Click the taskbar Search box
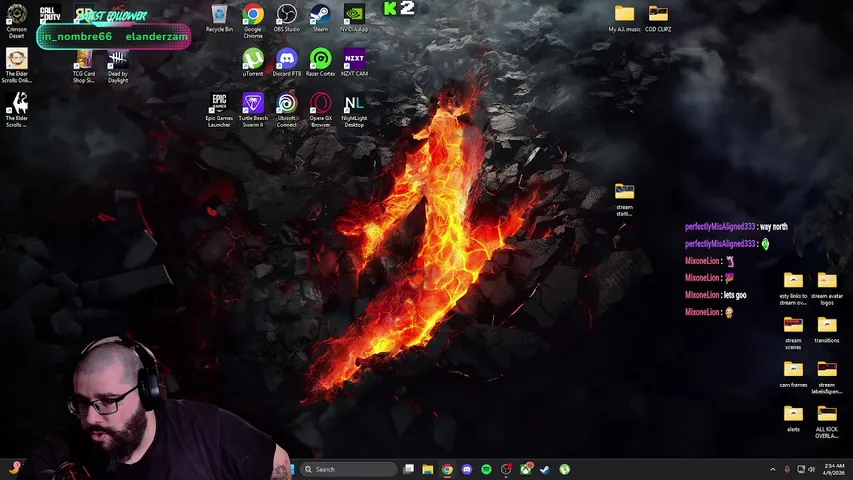The image size is (853, 480). coord(348,469)
